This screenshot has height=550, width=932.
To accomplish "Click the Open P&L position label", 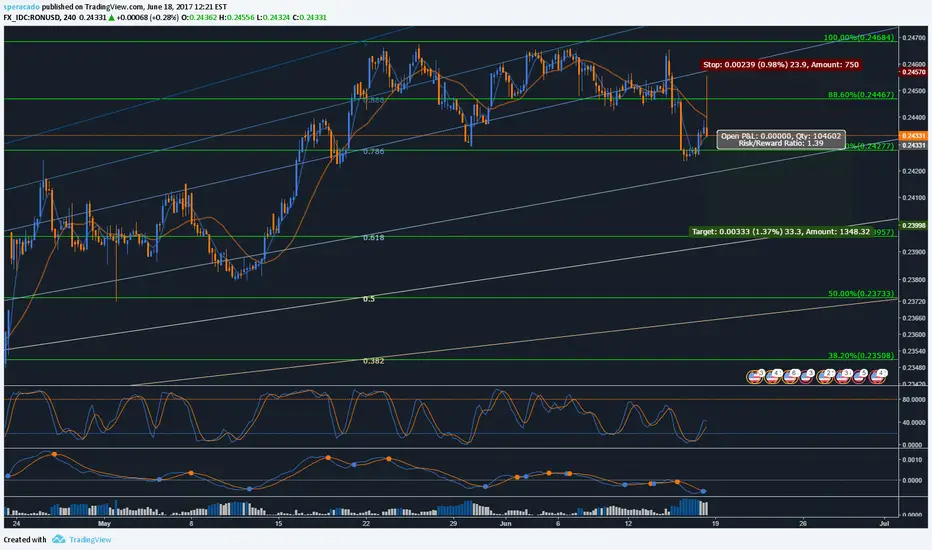I will pos(780,139).
